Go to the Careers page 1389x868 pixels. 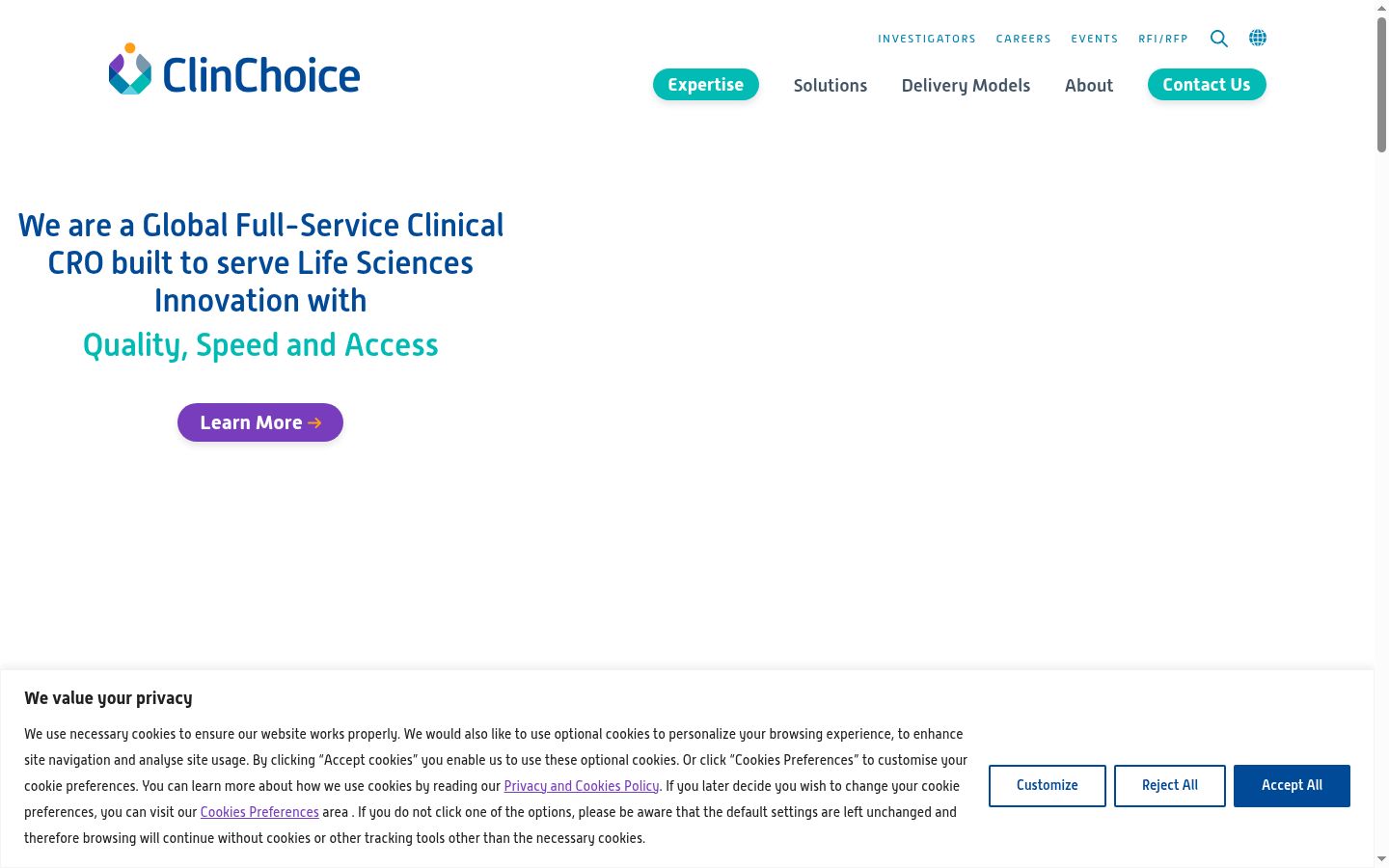(x=1023, y=39)
